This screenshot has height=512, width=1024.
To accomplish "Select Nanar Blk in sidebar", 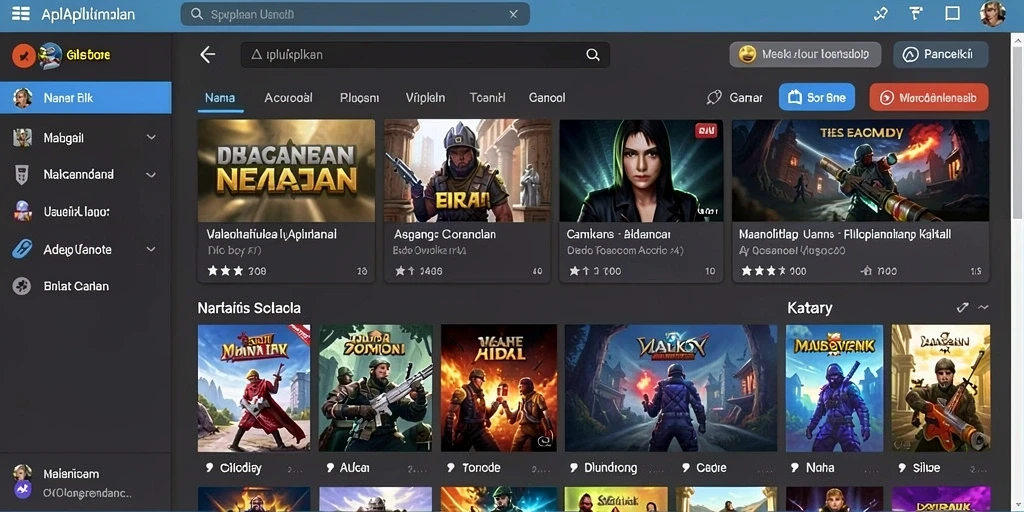I will click(86, 98).
